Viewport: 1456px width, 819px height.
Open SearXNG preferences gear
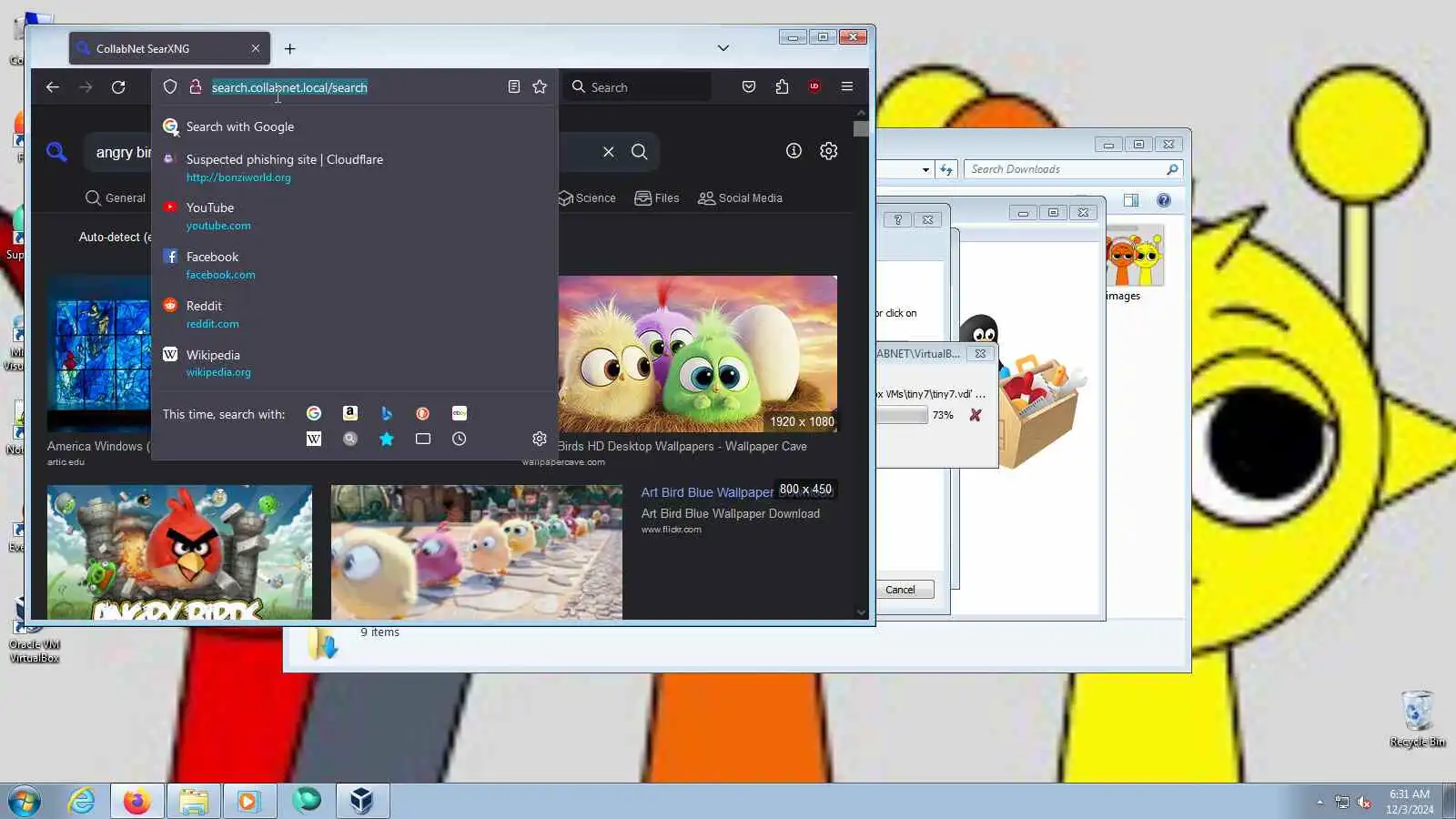829,151
